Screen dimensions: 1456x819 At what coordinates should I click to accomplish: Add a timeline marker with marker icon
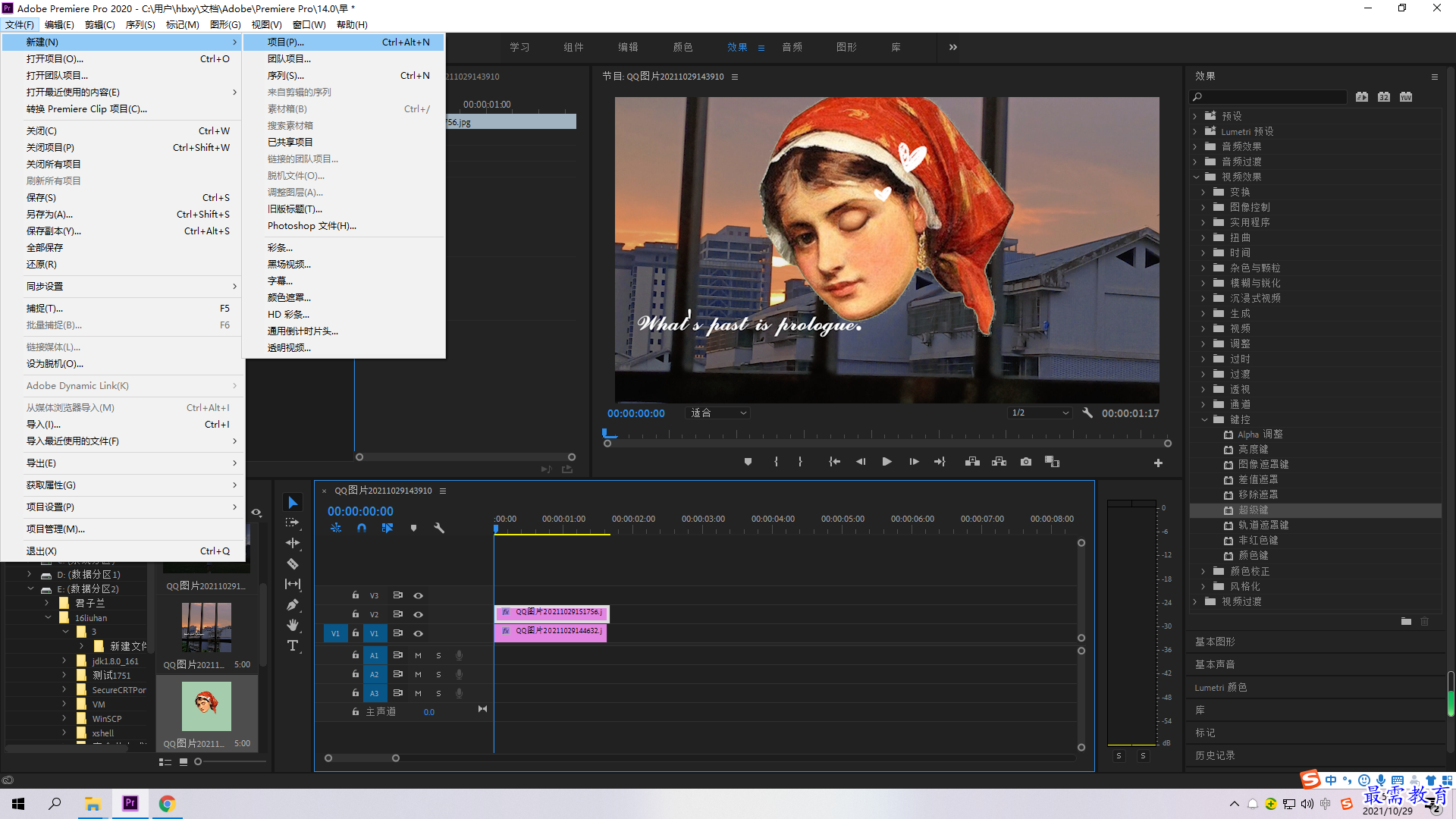[x=413, y=528]
